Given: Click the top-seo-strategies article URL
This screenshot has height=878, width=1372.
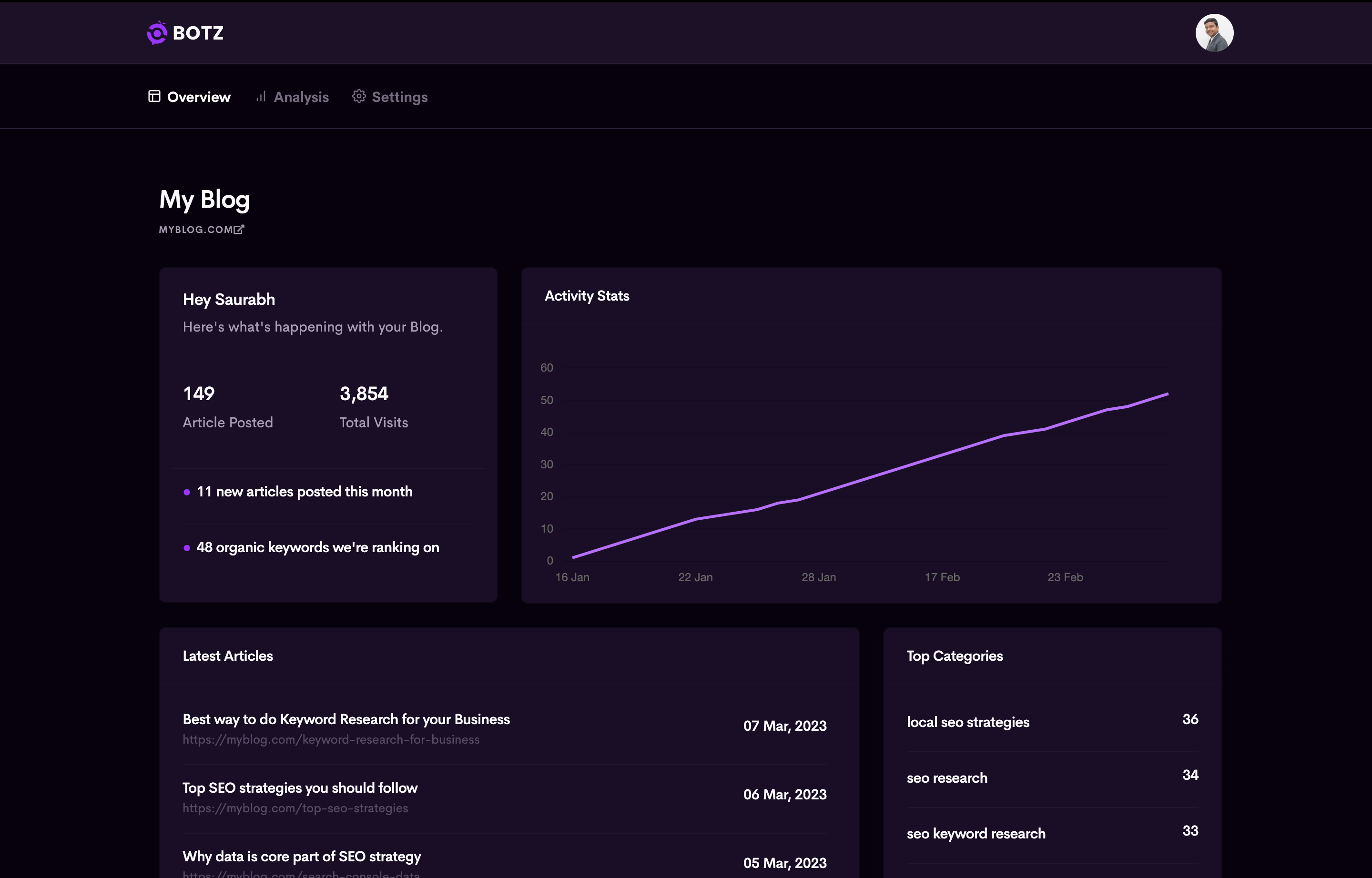Looking at the screenshot, I should pos(295,808).
